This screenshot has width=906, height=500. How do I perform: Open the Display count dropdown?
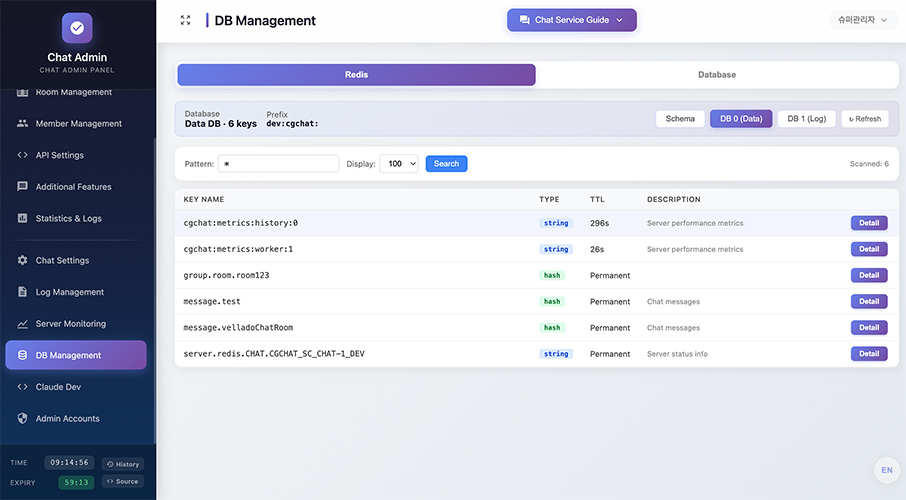point(399,164)
